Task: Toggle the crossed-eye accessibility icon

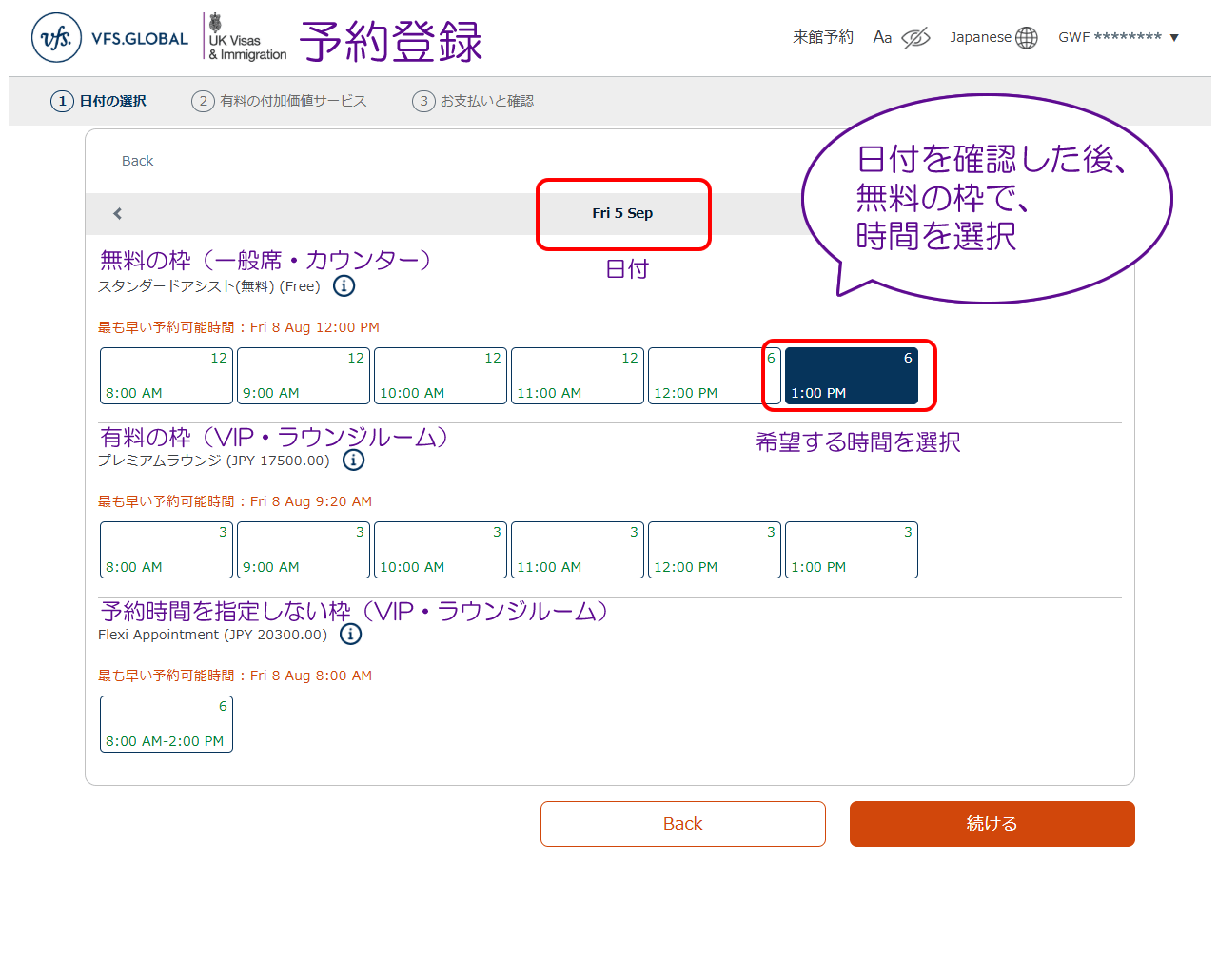Action: click(x=915, y=38)
